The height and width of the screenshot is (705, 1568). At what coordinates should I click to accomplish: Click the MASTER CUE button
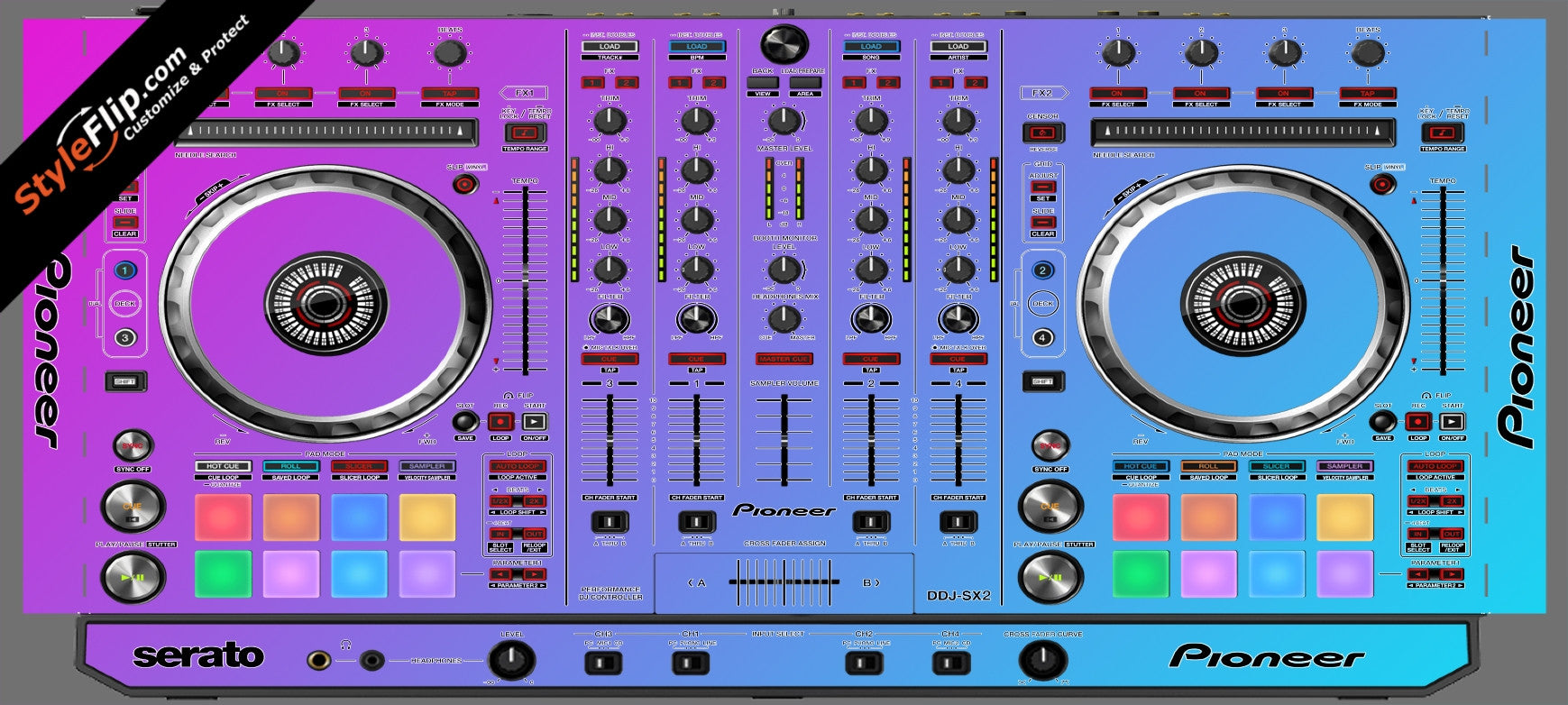pyautogui.click(x=784, y=359)
